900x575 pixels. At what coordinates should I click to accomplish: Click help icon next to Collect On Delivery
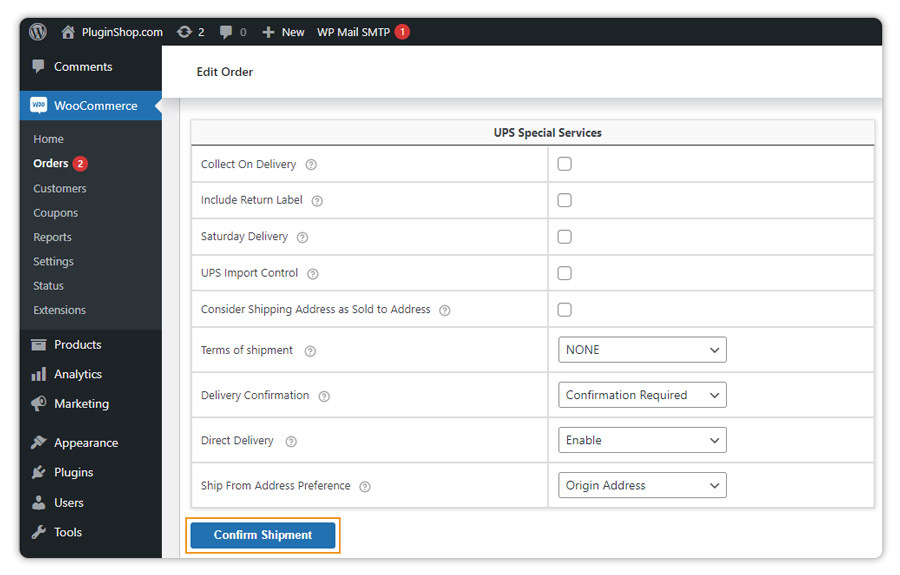[x=311, y=165]
